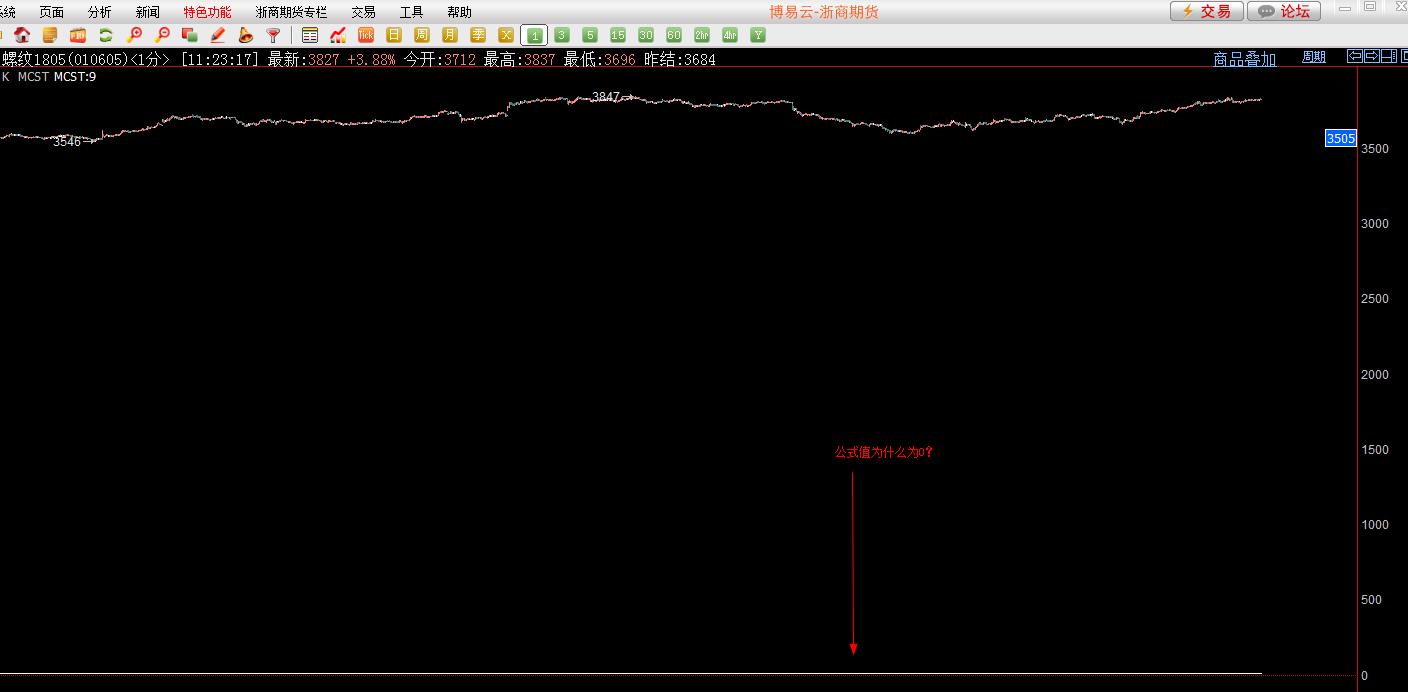Switch to the 15-minute period button
This screenshot has width=1408, height=692.
tap(618, 35)
